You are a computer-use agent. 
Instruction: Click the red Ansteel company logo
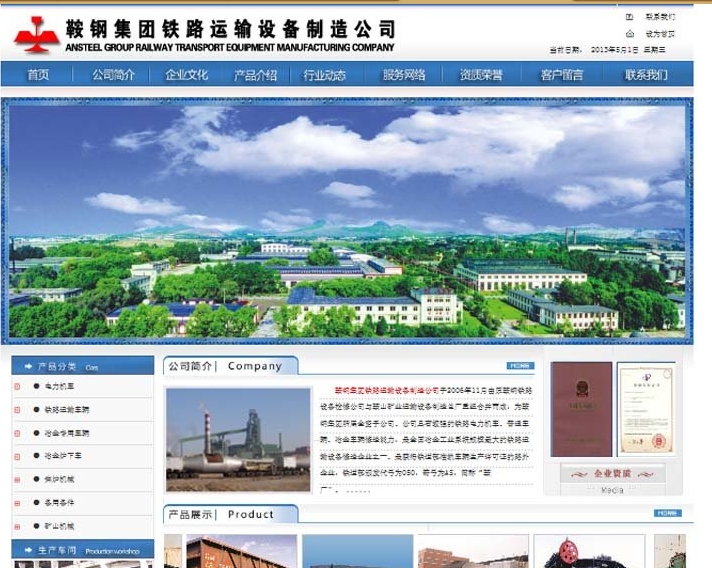(36, 34)
